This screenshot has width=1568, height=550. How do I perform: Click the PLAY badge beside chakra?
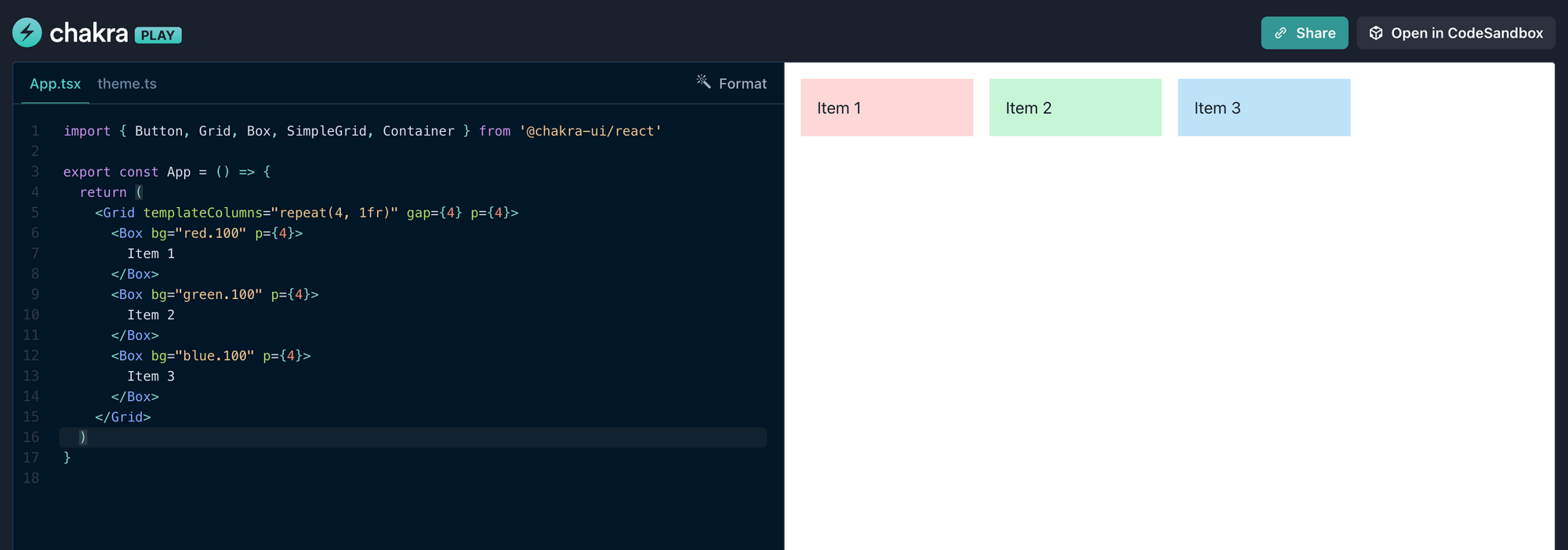coord(158,35)
